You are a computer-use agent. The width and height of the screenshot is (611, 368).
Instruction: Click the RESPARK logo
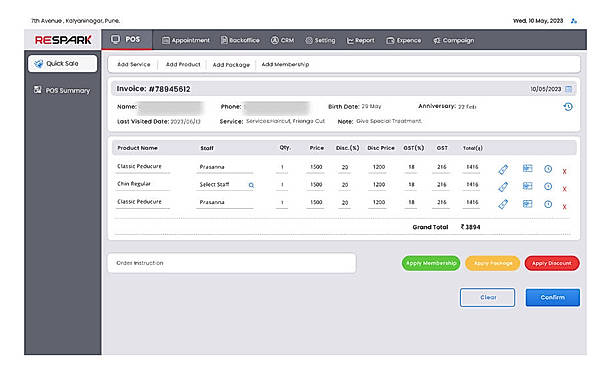pyautogui.click(x=63, y=40)
